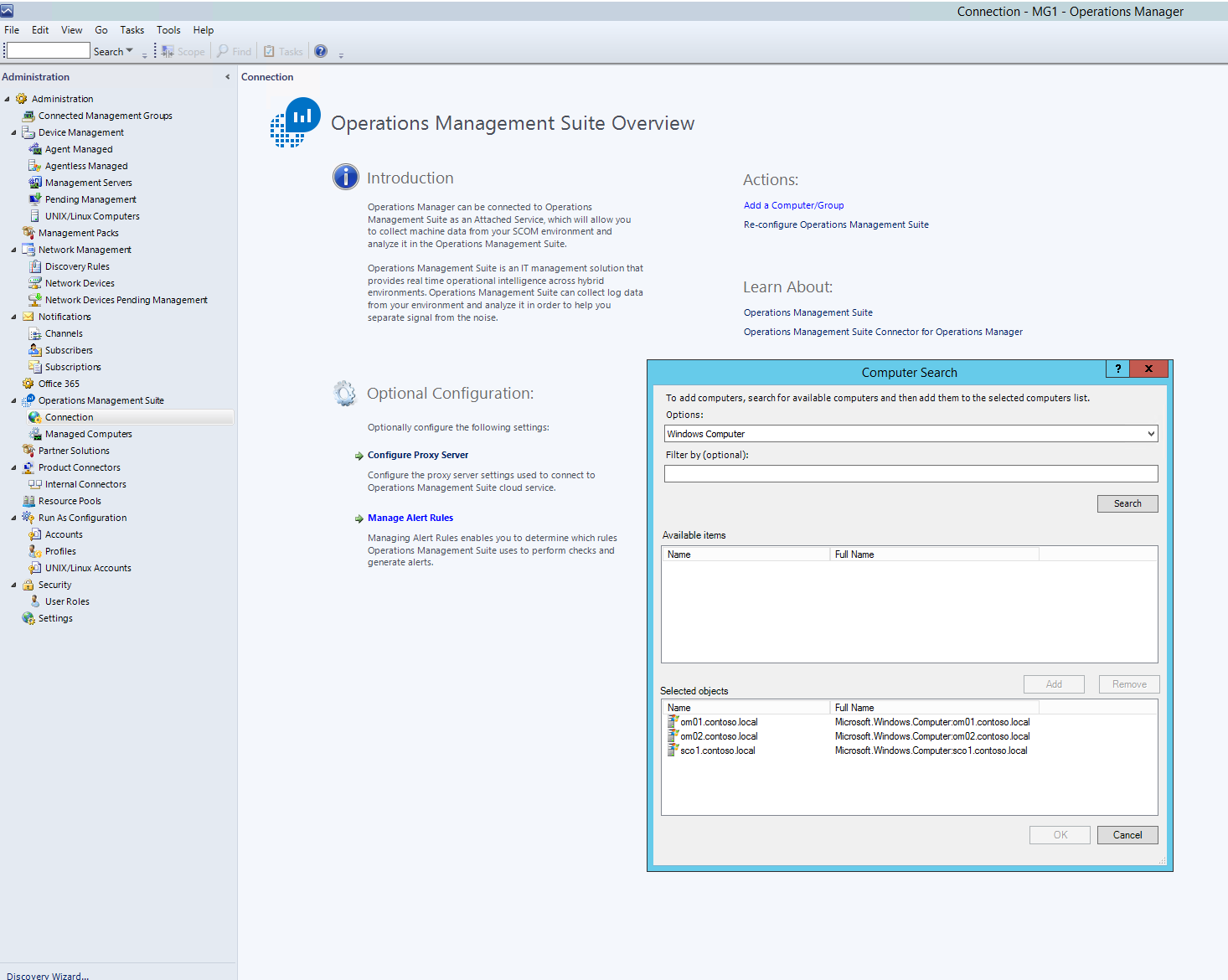Click the Filter by (optional) text field
1228x980 pixels.
[911, 473]
